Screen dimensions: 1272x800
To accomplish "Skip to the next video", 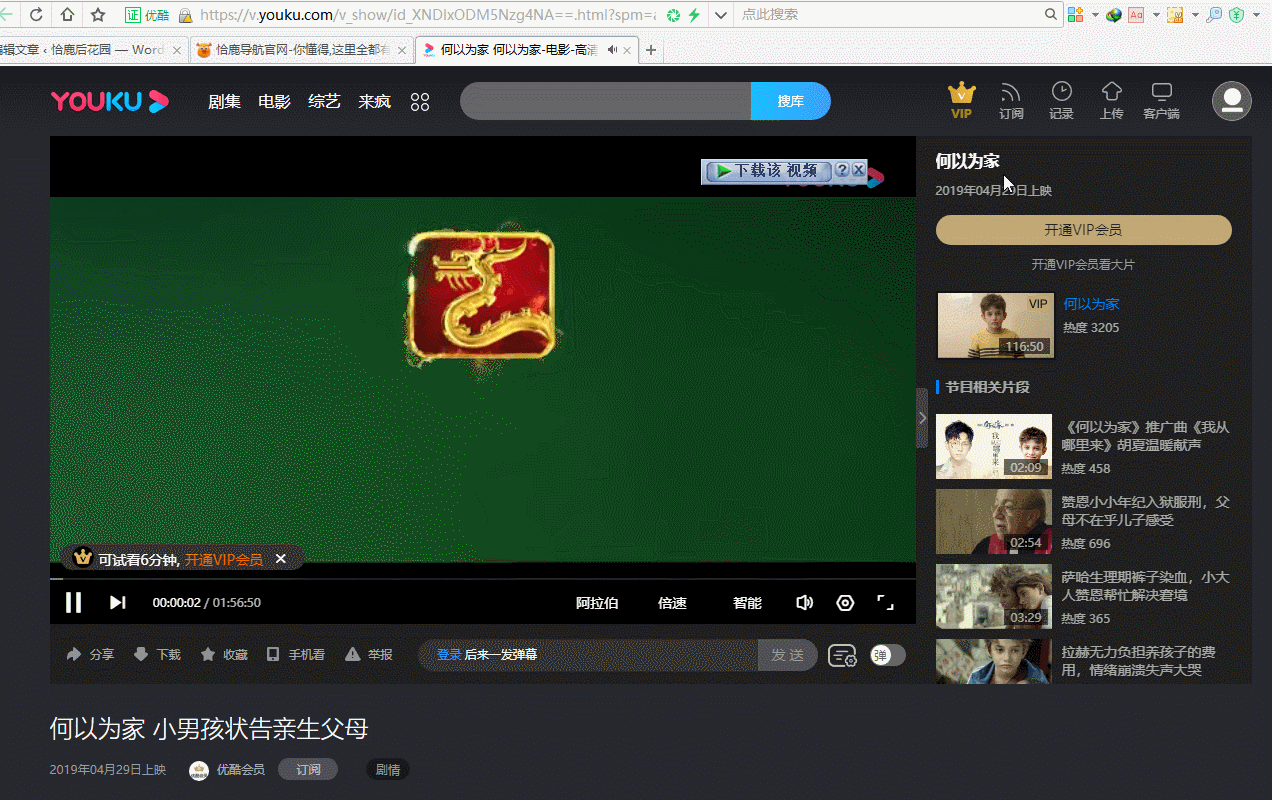I will [117, 602].
